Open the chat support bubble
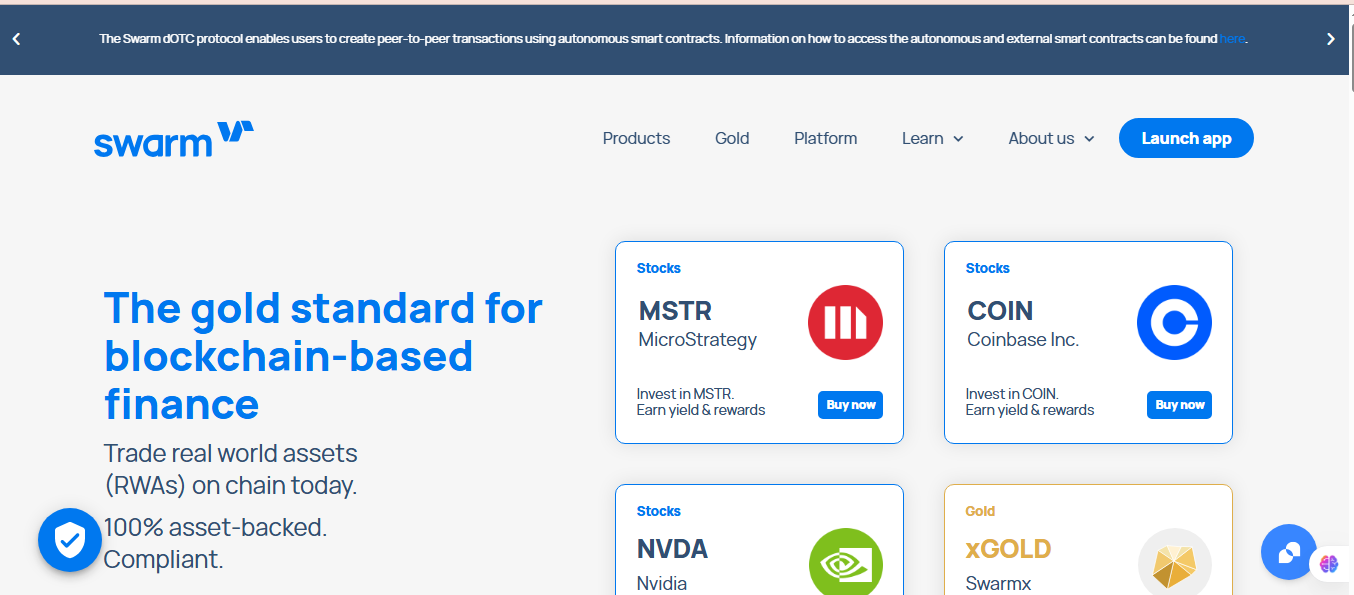This screenshot has width=1354, height=595. 1288,552
